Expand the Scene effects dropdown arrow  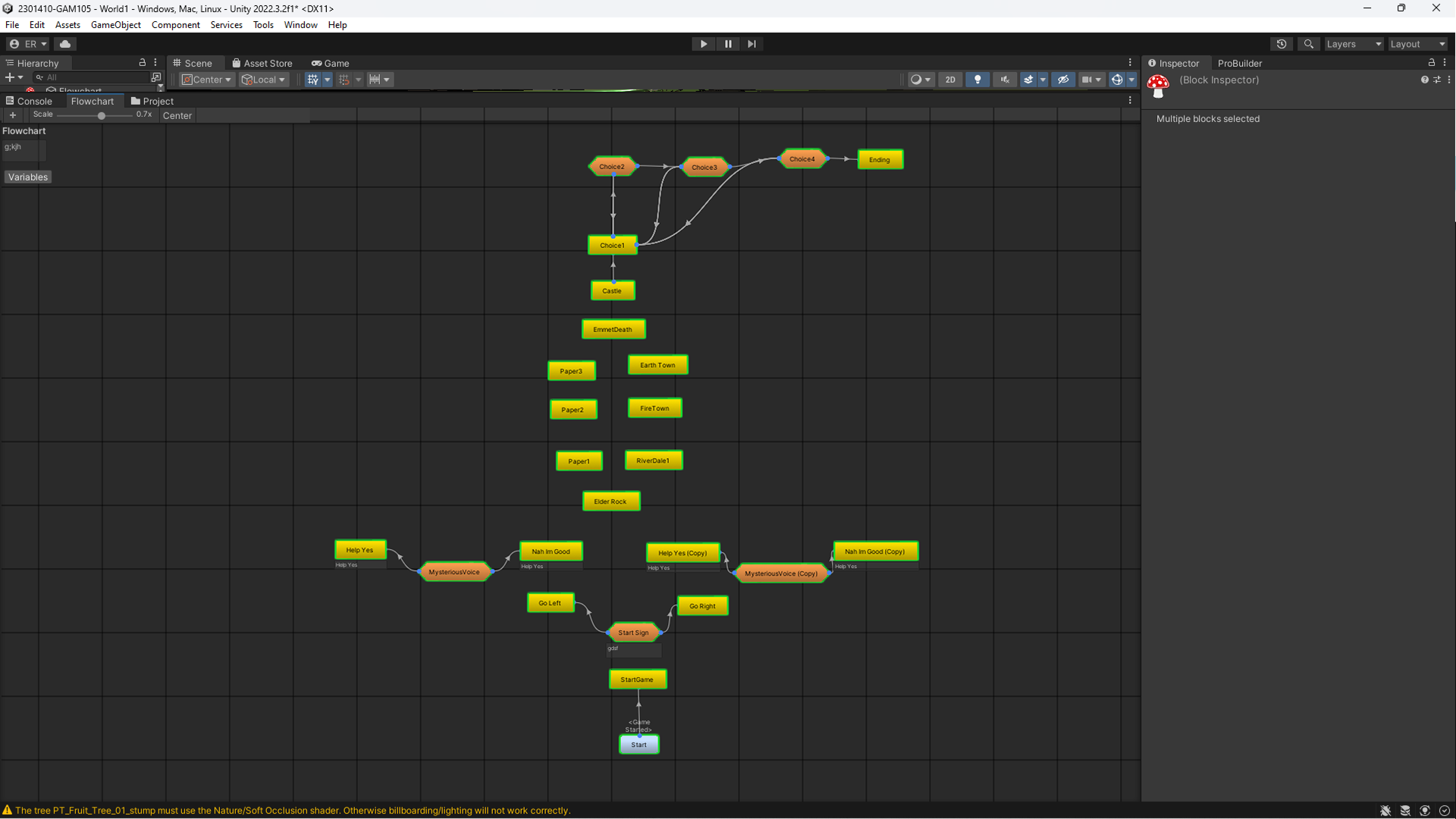pos(1043,80)
